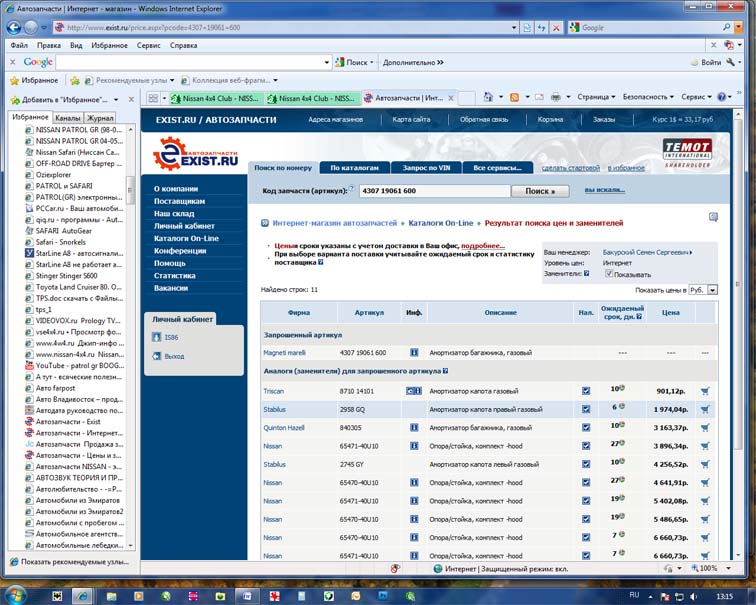
Task: Expand Google toolbar search box dropdown
Action: coord(326,62)
